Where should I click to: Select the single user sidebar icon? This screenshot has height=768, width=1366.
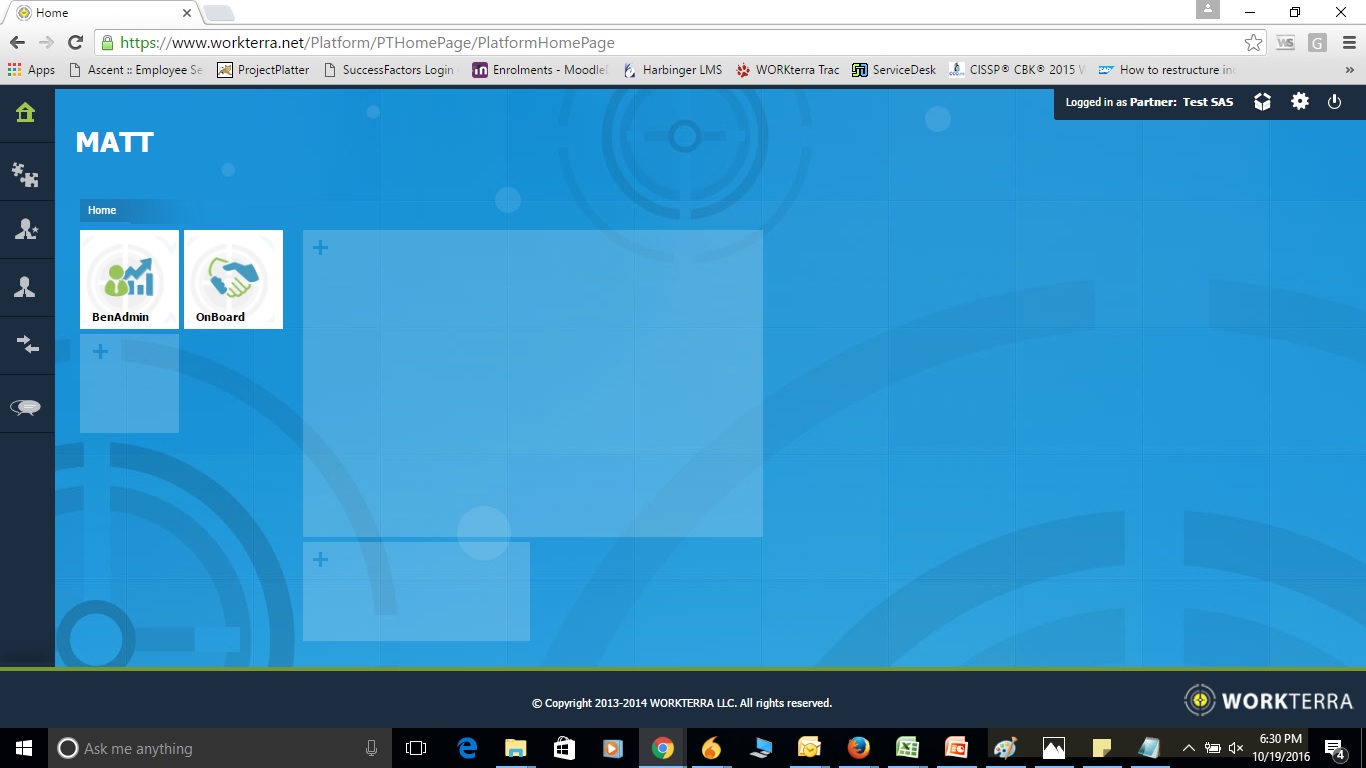26,288
